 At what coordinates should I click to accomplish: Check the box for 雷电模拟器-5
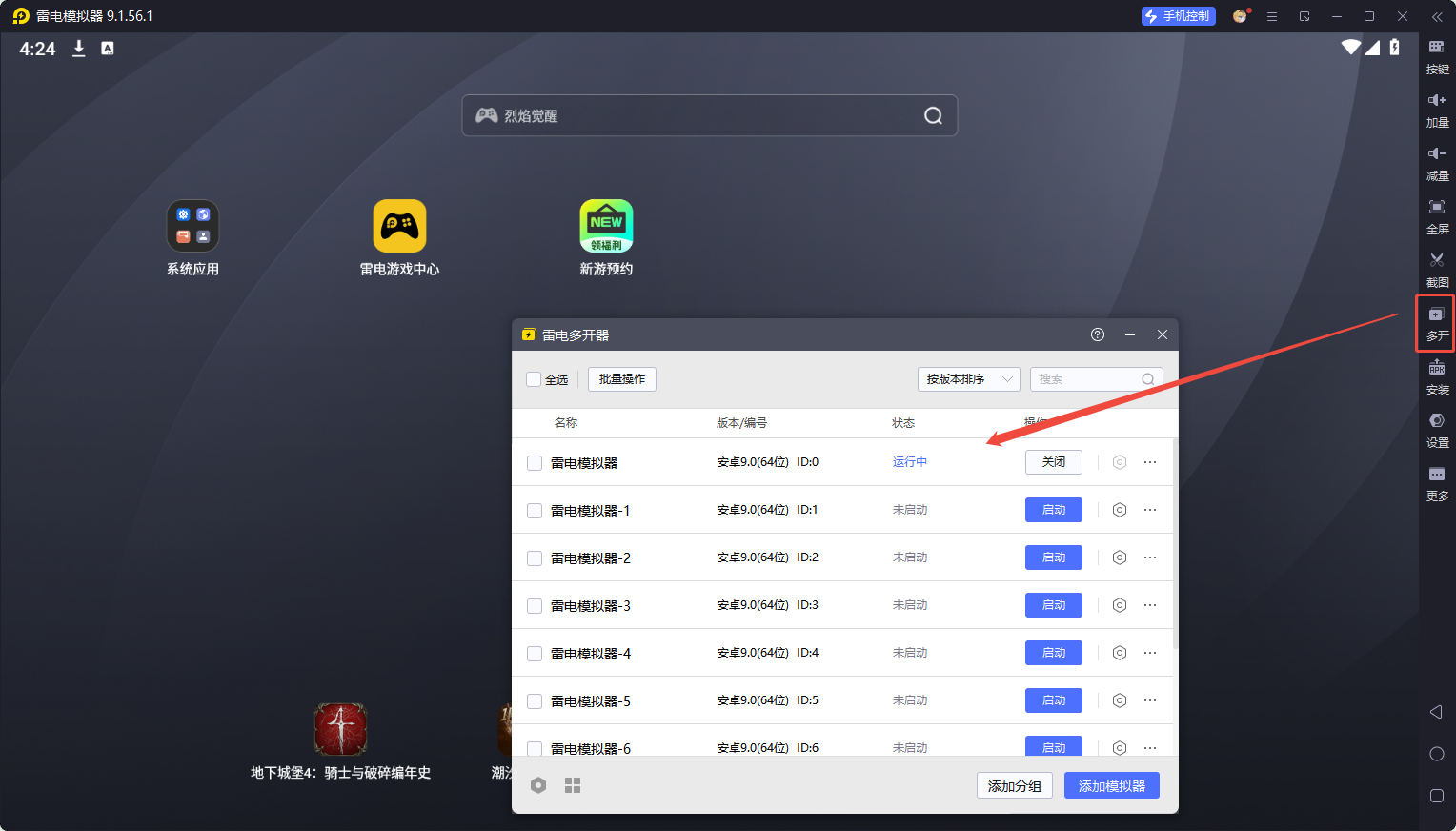point(535,701)
